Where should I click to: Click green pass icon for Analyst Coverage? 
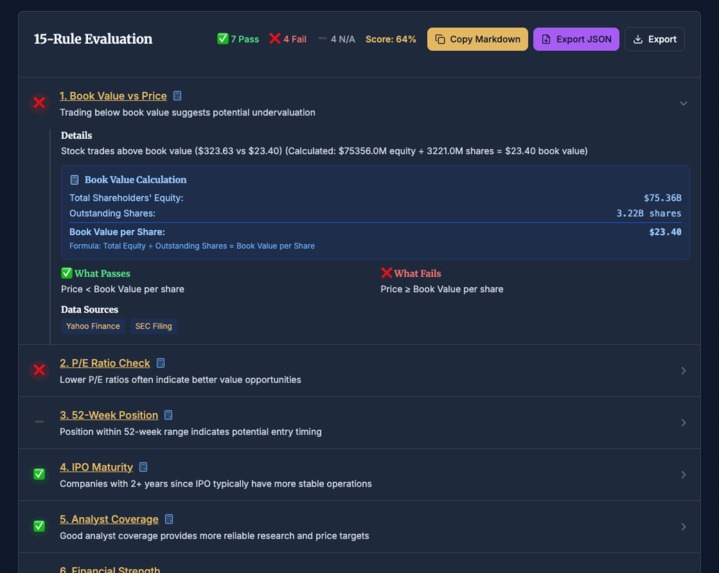click(x=39, y=526)
